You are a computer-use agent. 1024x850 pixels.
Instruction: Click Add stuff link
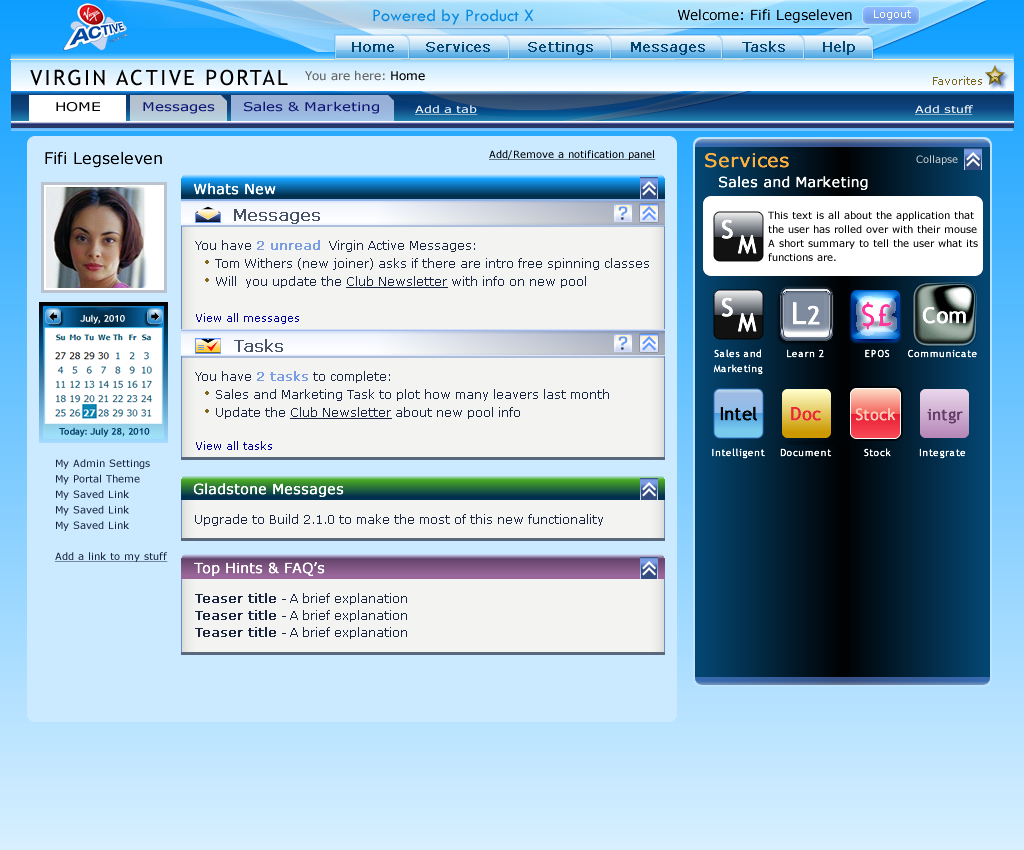(x=944, y=109)
